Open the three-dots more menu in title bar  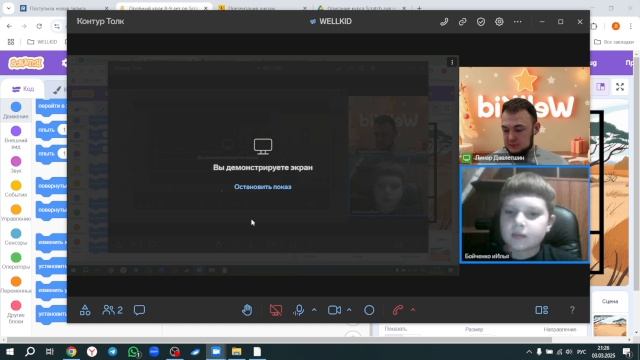tap(518, 22)
